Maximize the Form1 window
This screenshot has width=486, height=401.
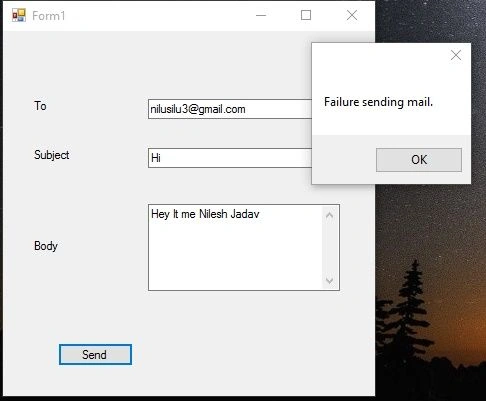[306, 15]
